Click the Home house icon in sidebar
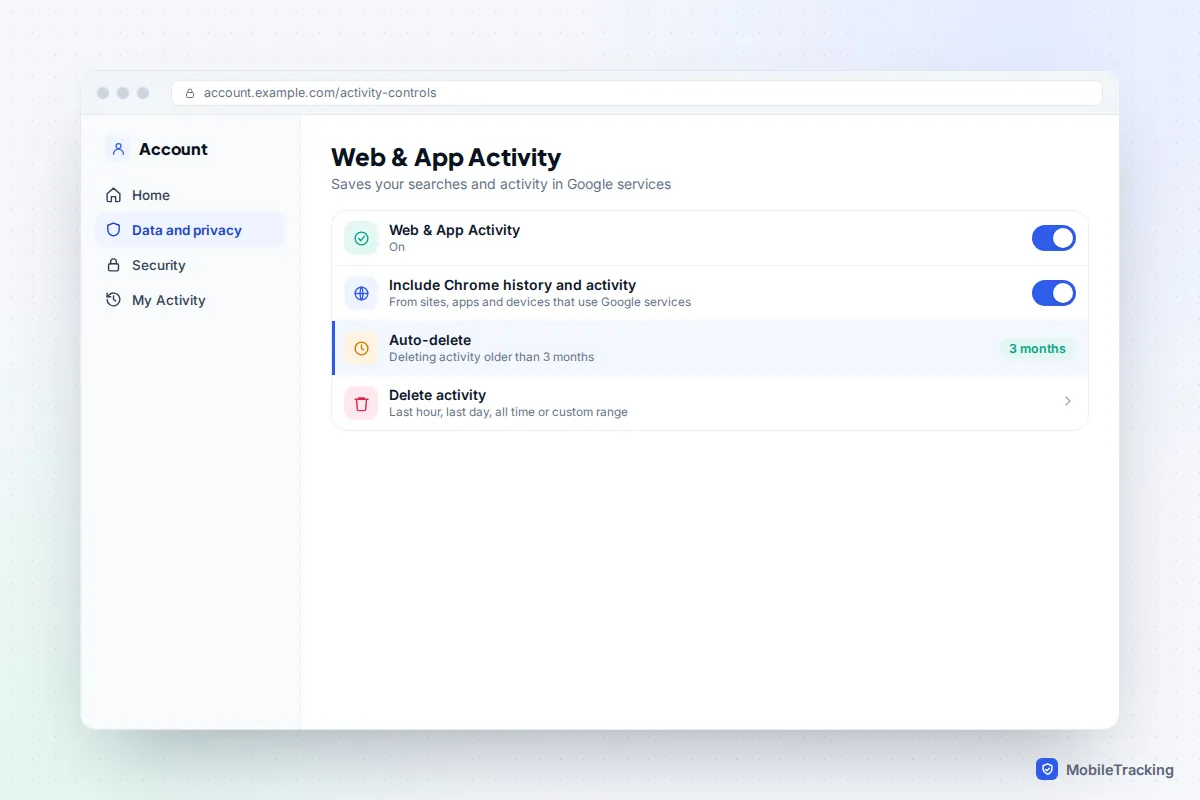Viewport: 1200px width, 800px height. coord(114,195)
